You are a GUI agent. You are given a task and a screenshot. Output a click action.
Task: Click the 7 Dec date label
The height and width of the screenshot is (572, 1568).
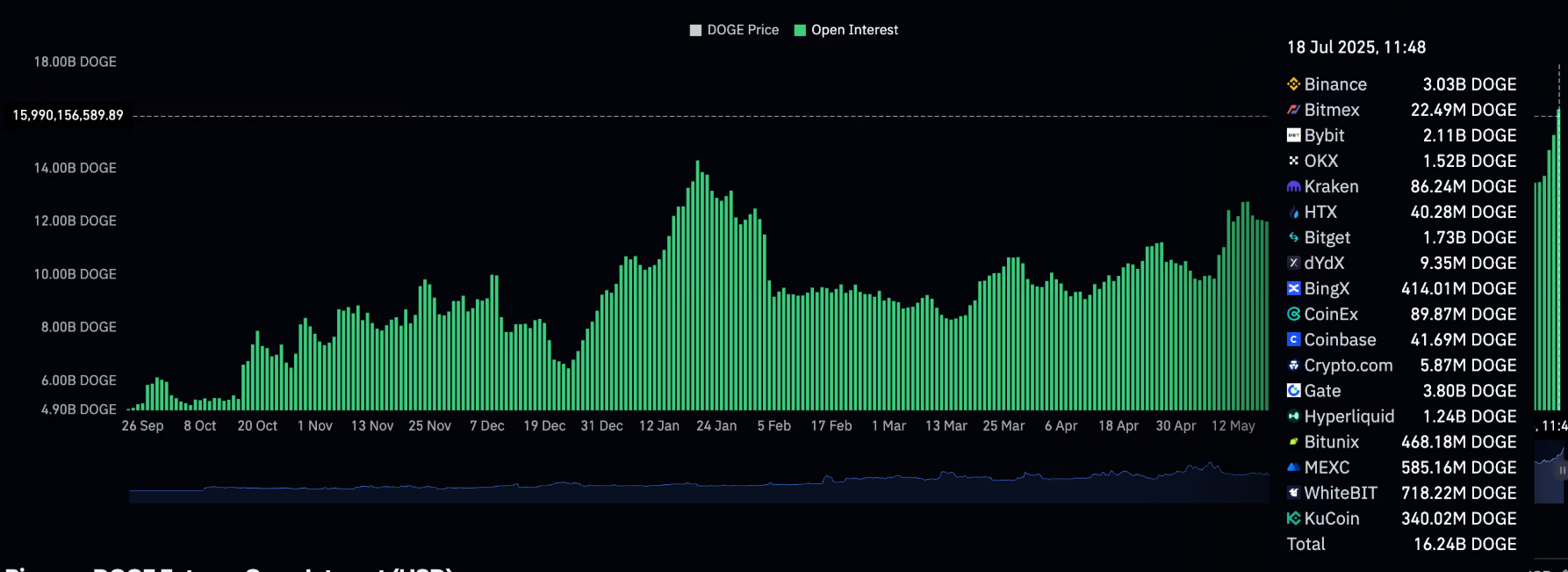[487, 425]
